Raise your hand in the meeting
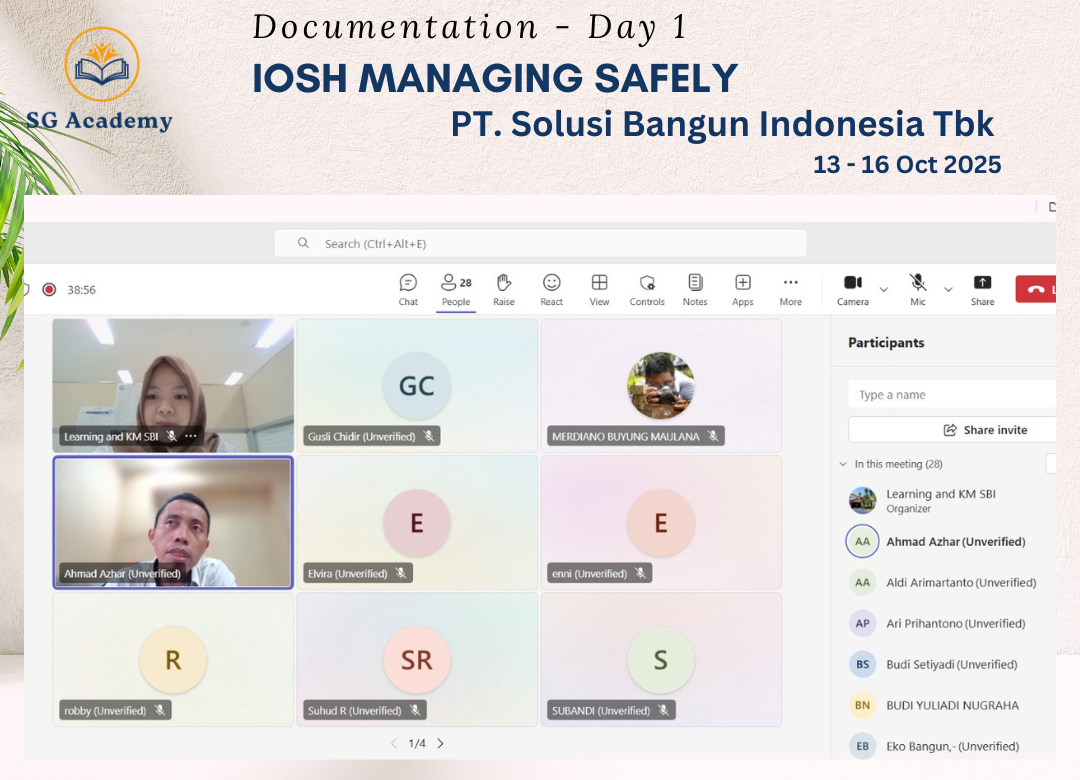This screenshot has height=780, width=1080. (504, 289)
